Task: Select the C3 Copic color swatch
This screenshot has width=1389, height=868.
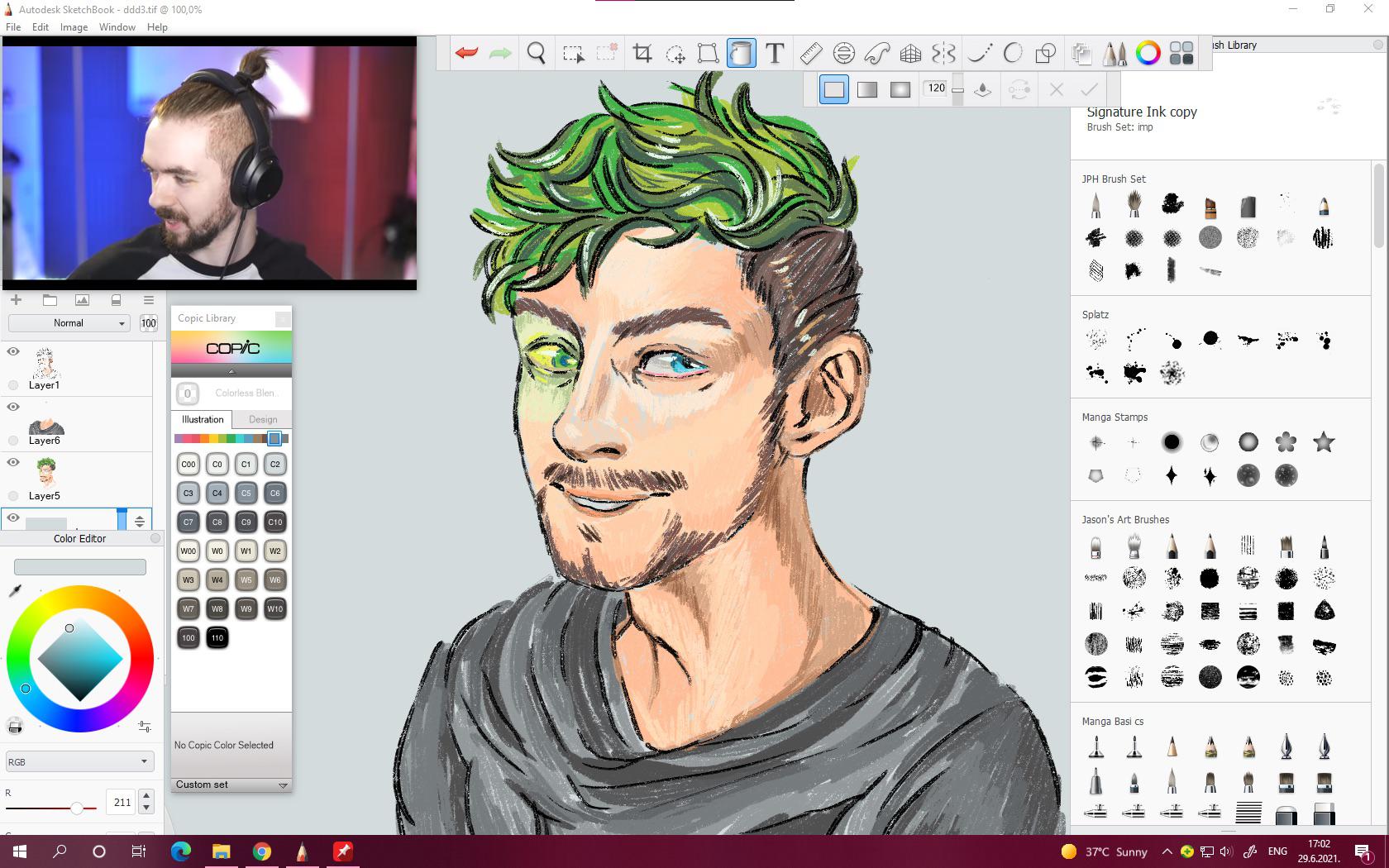Action: click(x=188, y=493)
